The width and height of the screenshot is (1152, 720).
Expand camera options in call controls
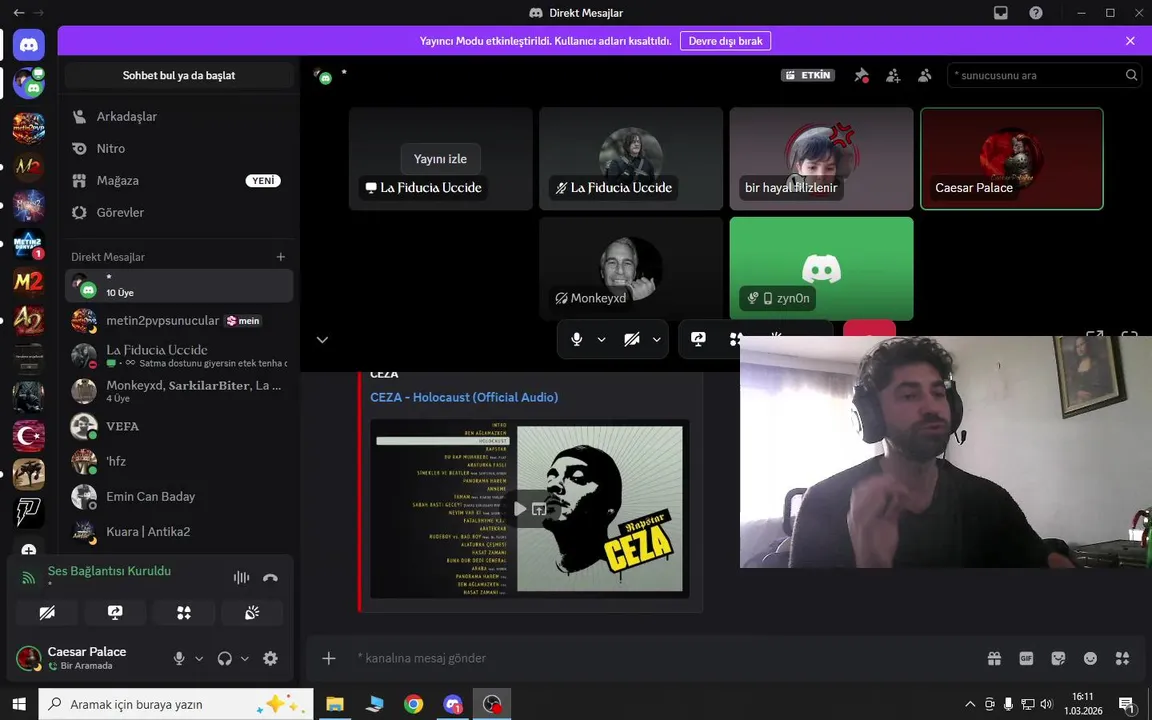(657, 339)
